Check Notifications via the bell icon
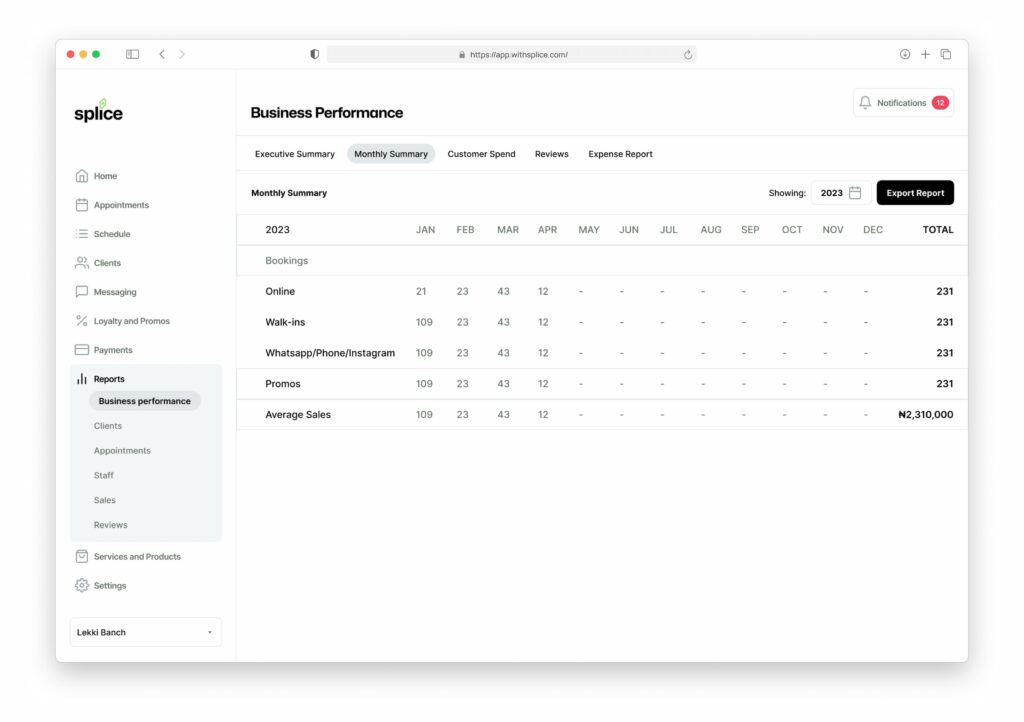The width and height of the screenshot is (1024, 722). tap(864, 101)
